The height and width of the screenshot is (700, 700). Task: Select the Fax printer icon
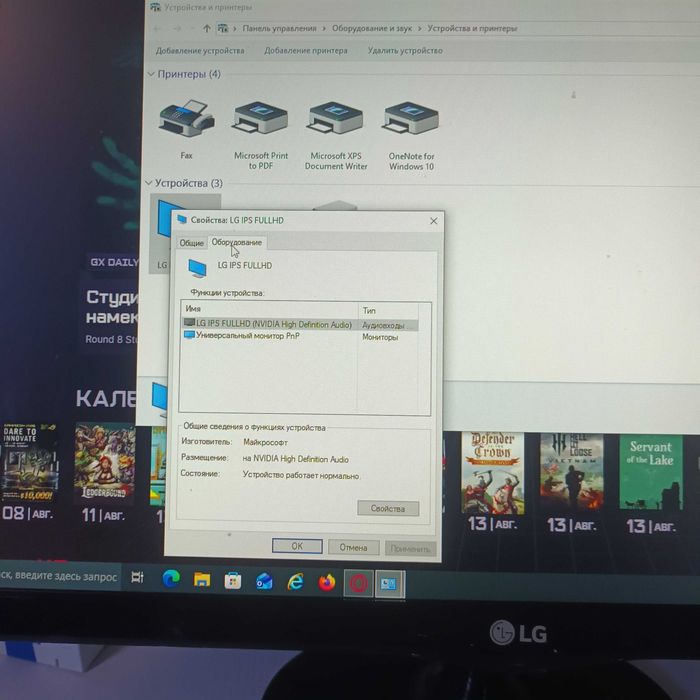point(187,120)
